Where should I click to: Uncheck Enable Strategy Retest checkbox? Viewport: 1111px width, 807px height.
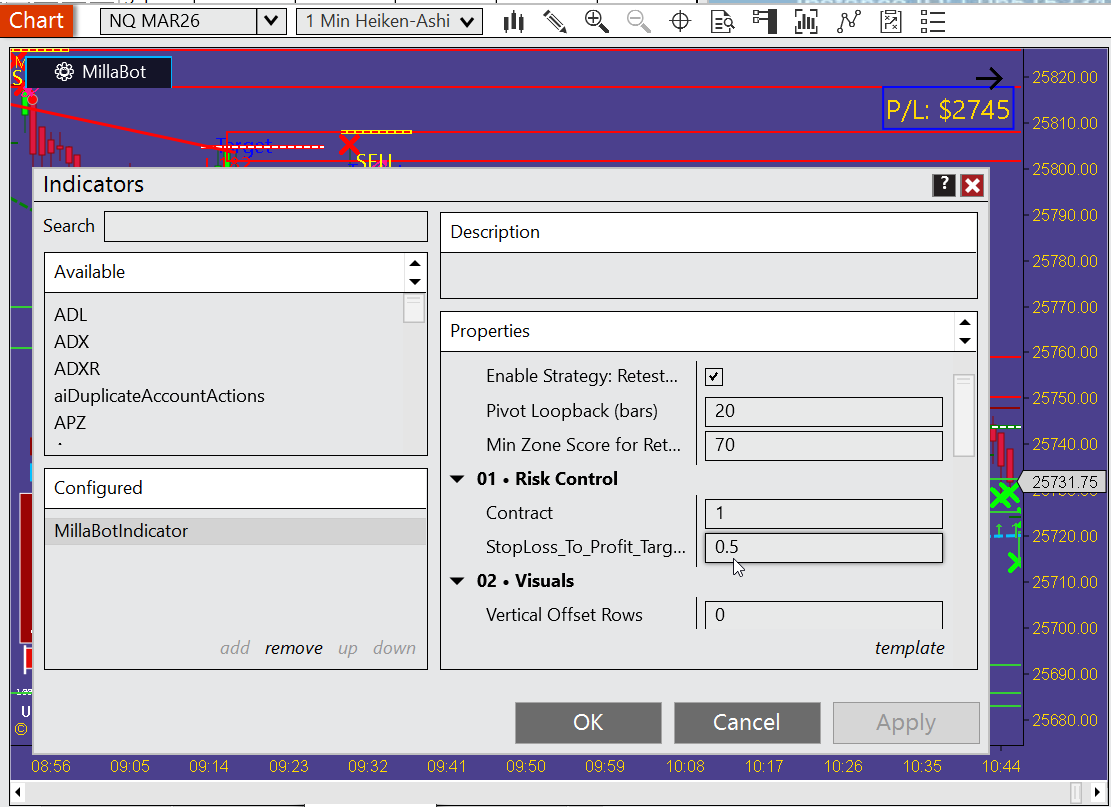(x=713, y=377)
